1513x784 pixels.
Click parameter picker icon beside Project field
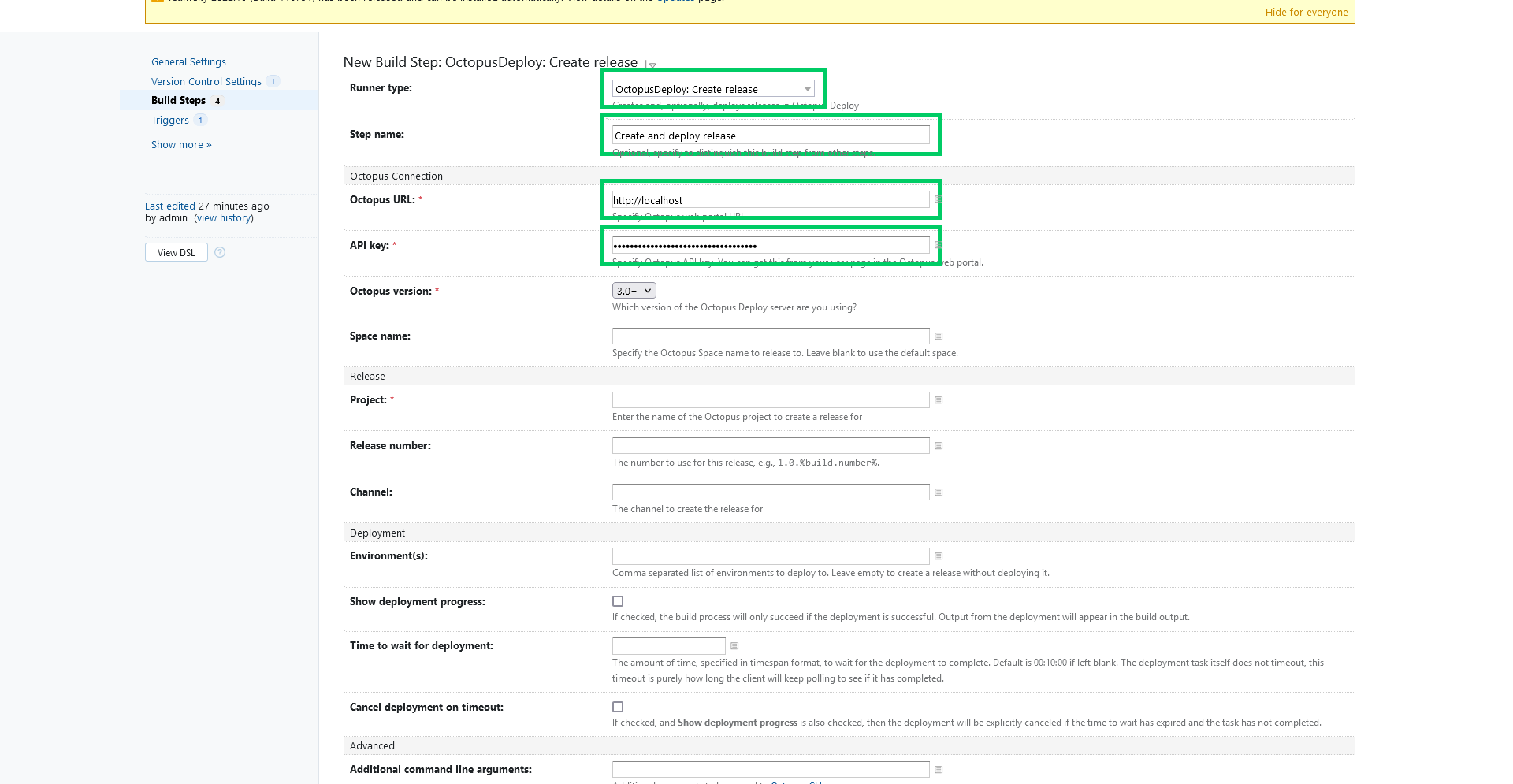point(939,400)
